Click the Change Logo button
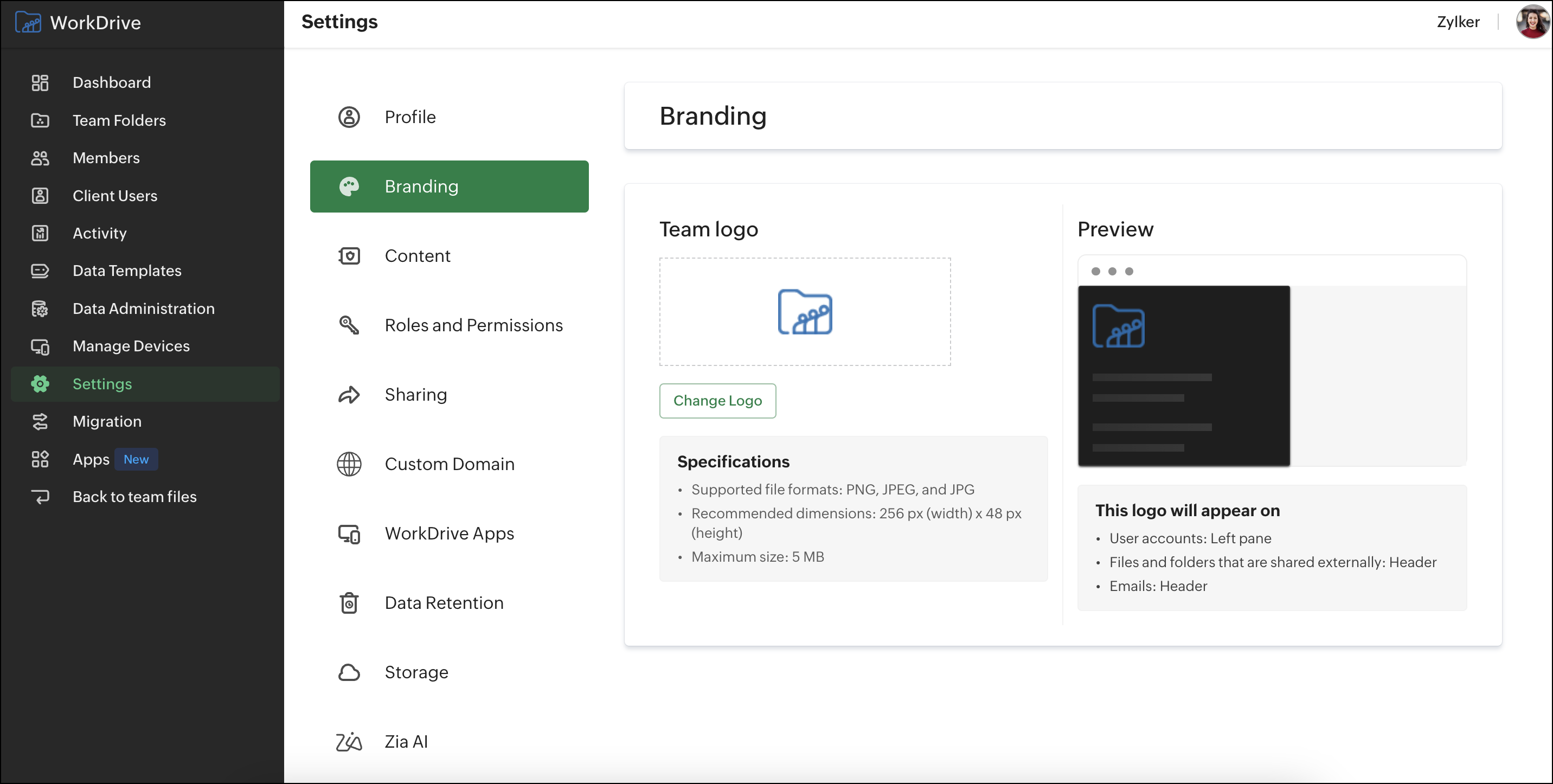The image size is (1553, 784). [x=717, y=401]
